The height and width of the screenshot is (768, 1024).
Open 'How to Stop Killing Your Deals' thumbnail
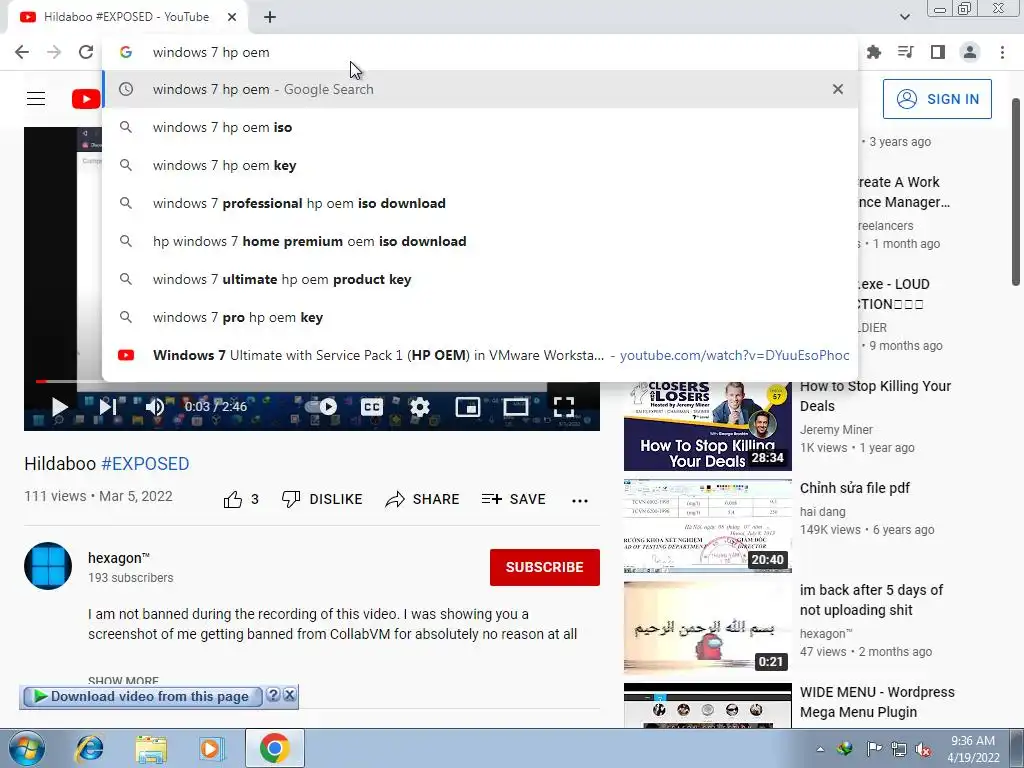point(707,426)
